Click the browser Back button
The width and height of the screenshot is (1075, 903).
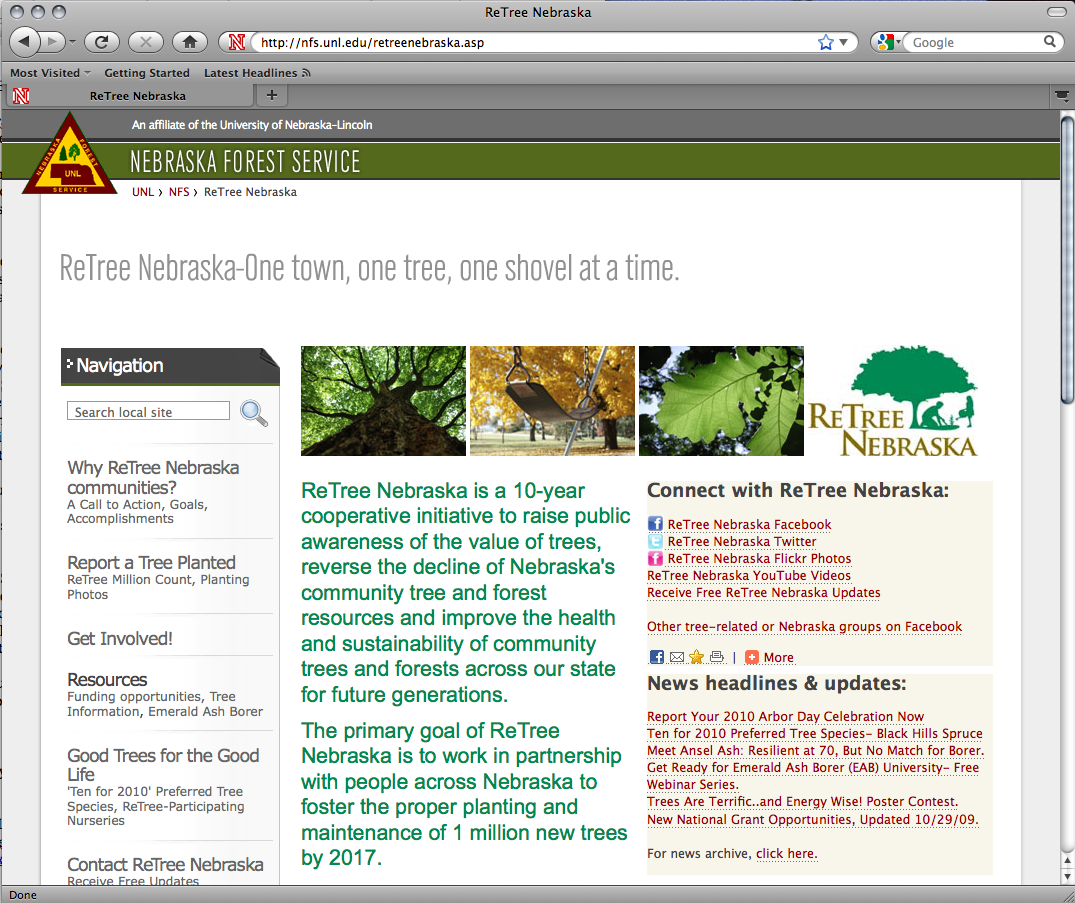pos(25,42)
